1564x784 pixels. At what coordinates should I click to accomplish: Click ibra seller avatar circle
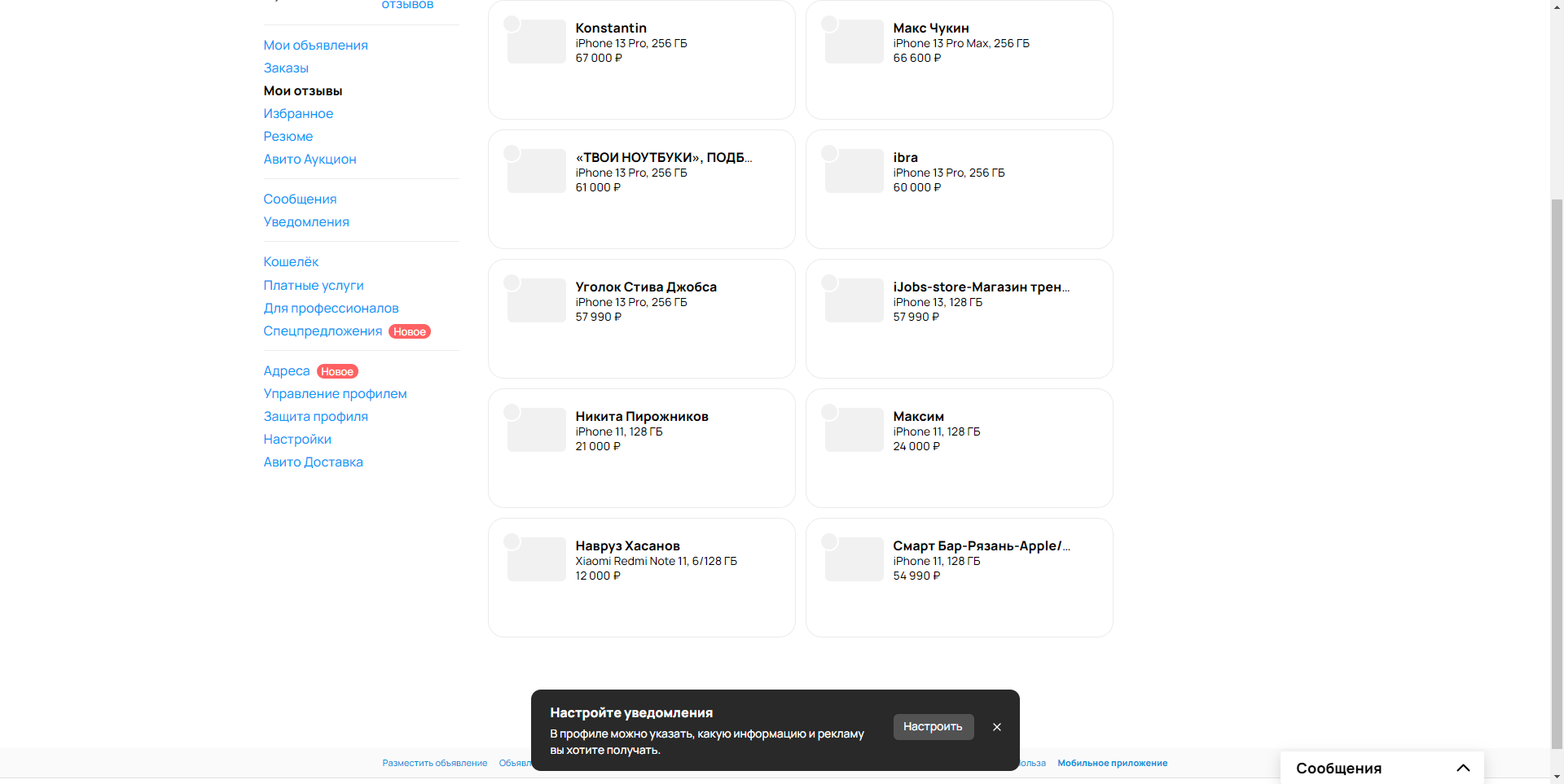(x=829, y=153)
